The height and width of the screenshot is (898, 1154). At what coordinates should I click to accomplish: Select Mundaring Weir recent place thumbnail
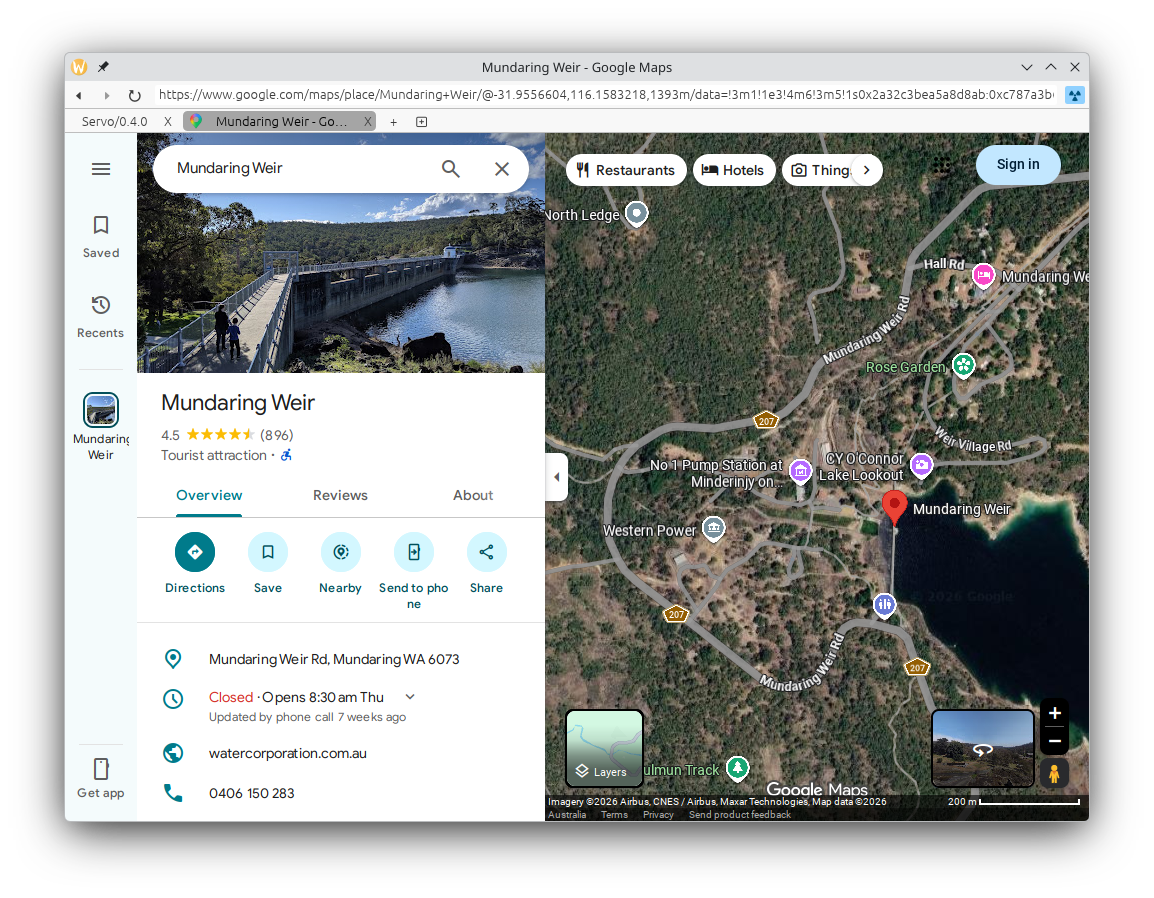tap(101, 410)
